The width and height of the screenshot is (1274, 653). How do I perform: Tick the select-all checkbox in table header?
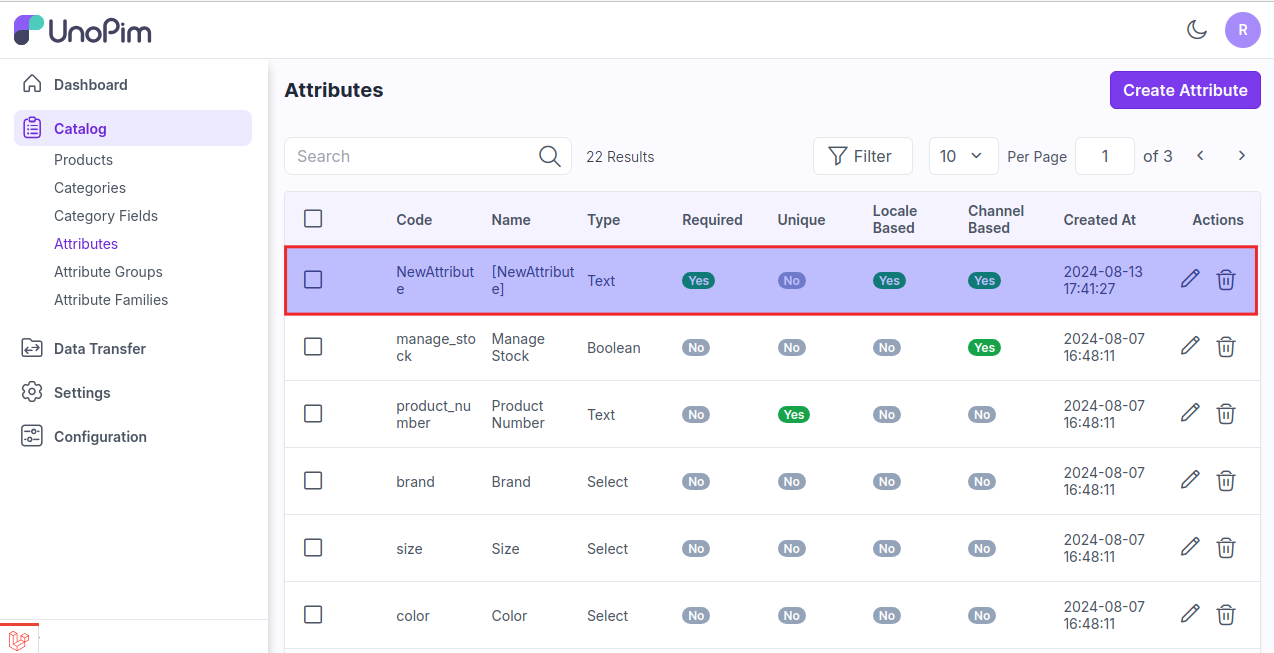click(x=313, y=219)
